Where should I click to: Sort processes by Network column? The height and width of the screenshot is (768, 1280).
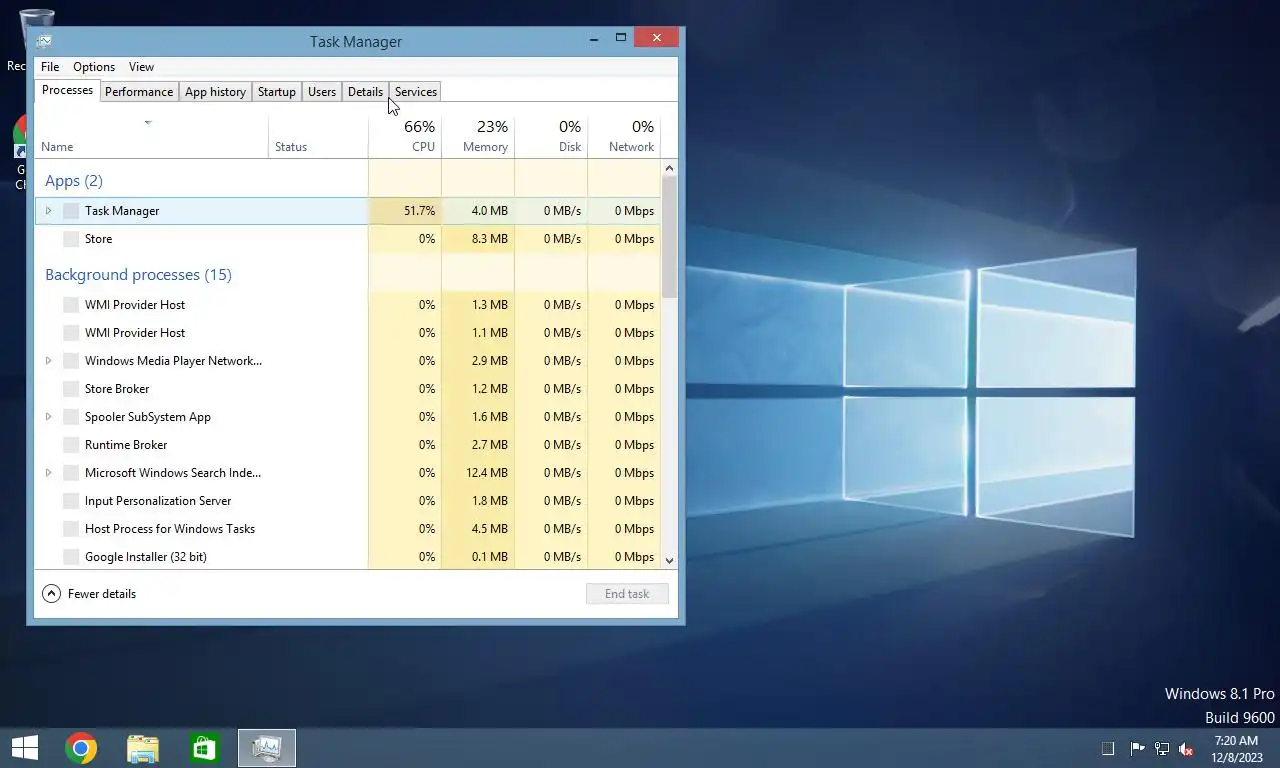(624, 138)
